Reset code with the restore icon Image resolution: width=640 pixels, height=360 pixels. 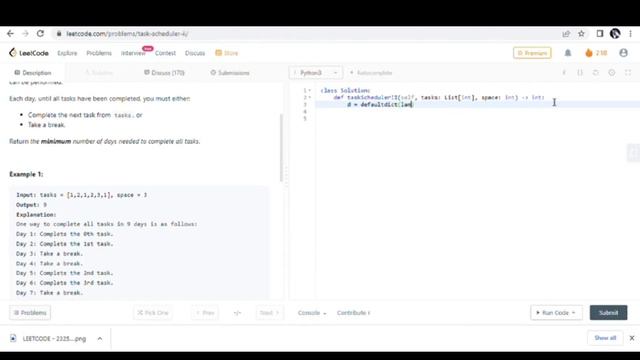(x=596, y=73)
